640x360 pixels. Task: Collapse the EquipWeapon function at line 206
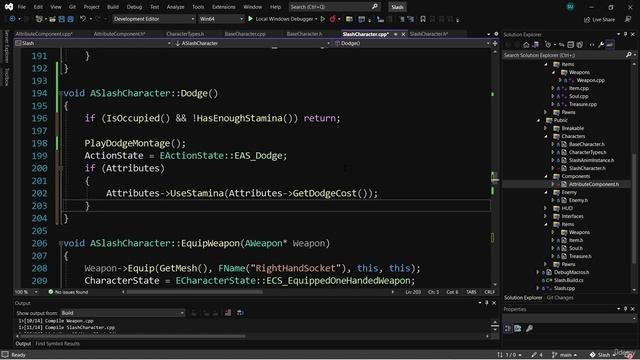click(60, 243)
